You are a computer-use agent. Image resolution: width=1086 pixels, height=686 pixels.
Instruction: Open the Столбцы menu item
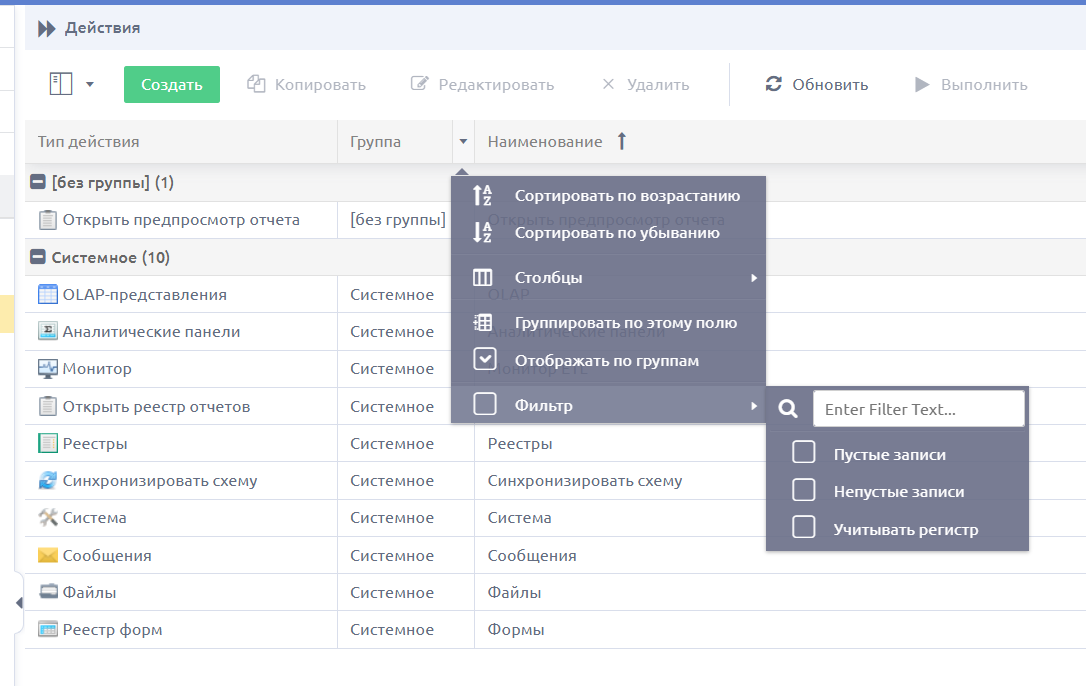(x=608, y=278)
